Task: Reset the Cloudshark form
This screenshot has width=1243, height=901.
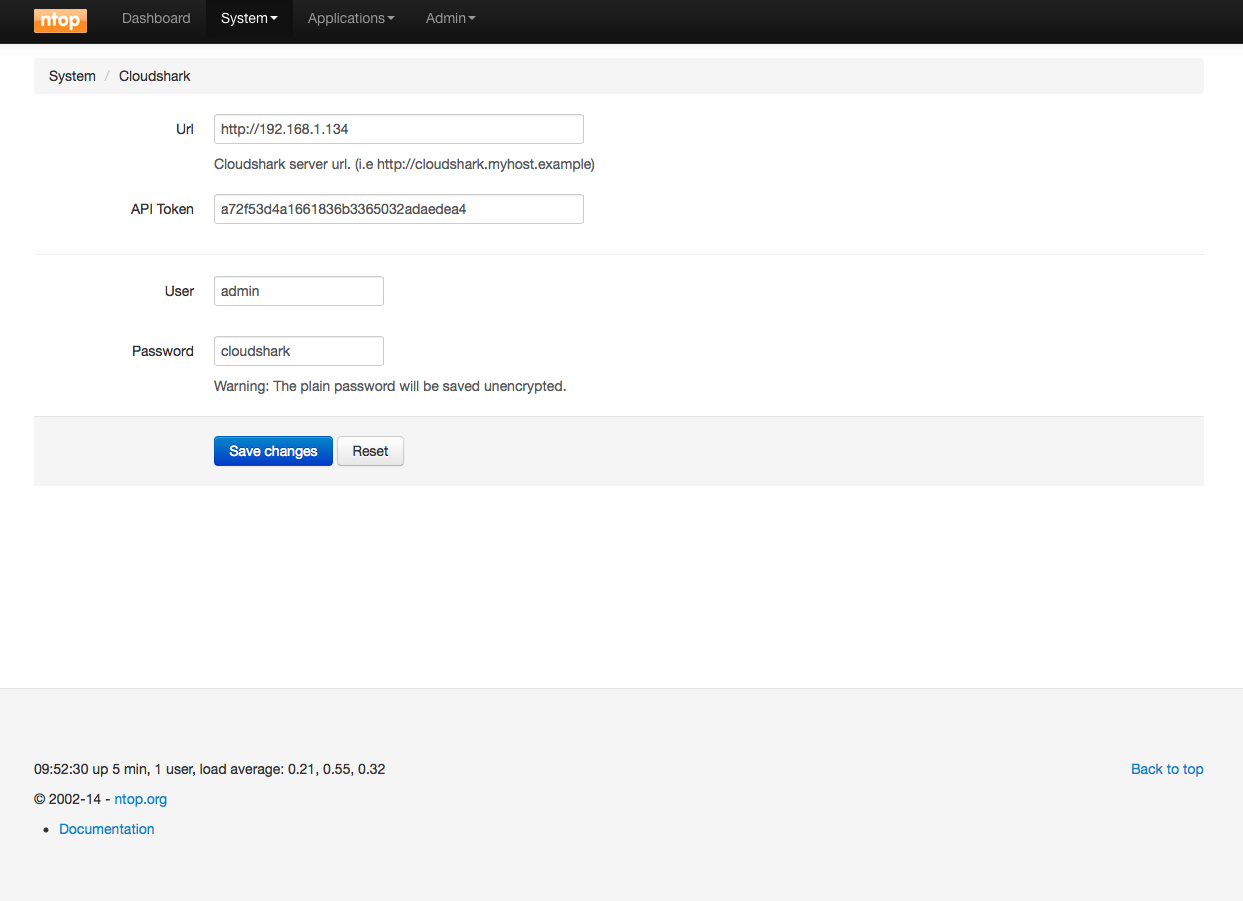Action: (x=370, y=451)
